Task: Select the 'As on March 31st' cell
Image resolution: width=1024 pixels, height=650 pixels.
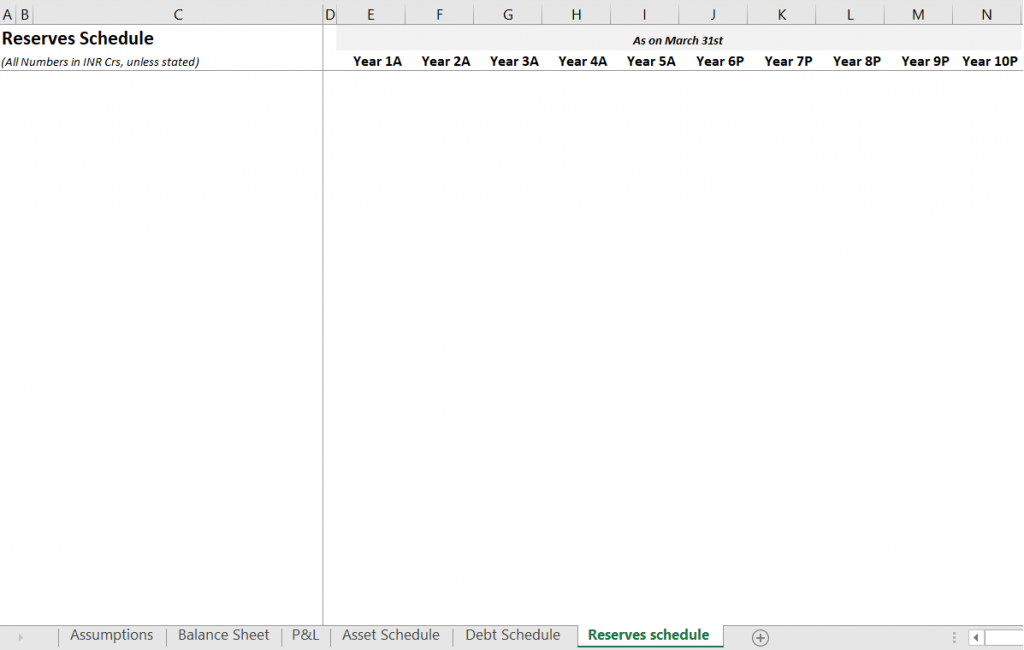Action: click(677, 41)
